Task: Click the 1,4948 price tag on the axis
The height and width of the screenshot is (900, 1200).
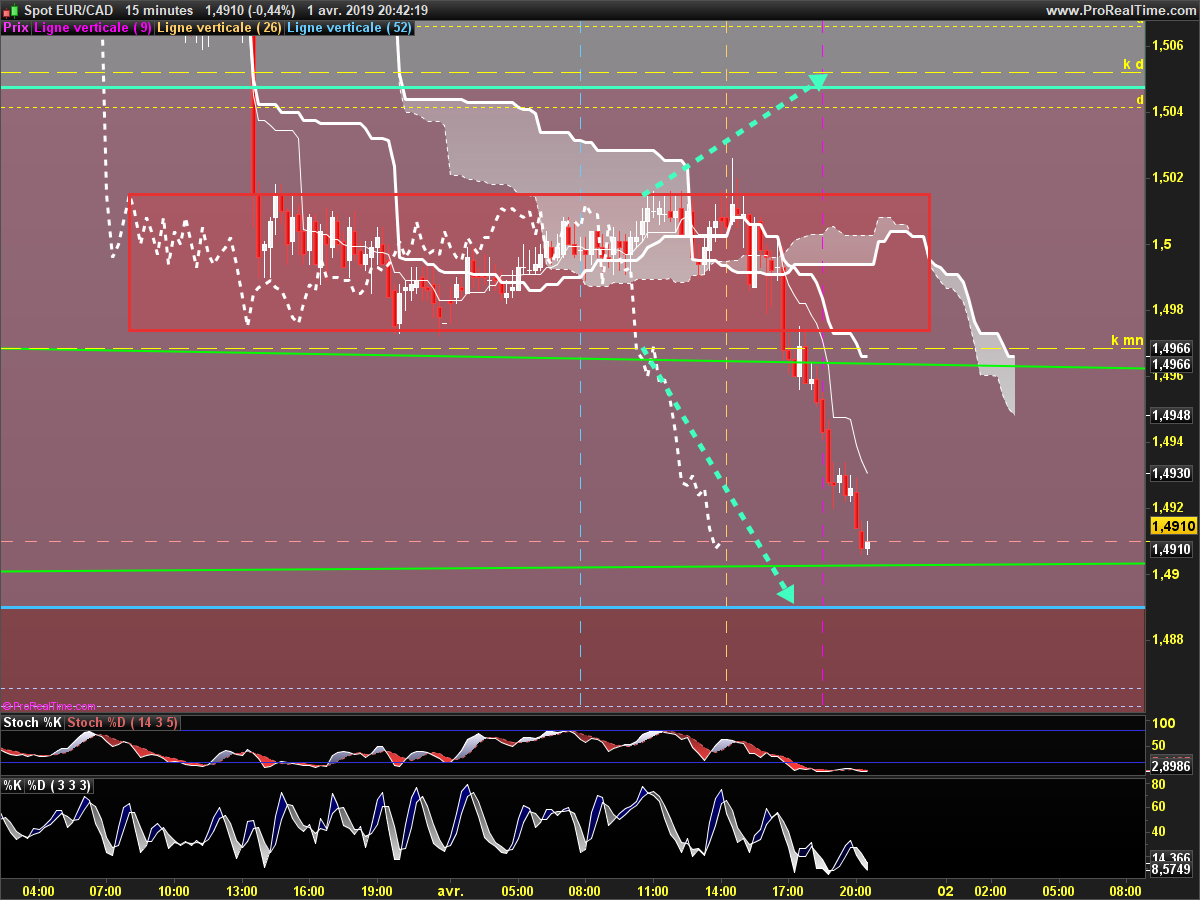Action: click(x=1171, y=414)
